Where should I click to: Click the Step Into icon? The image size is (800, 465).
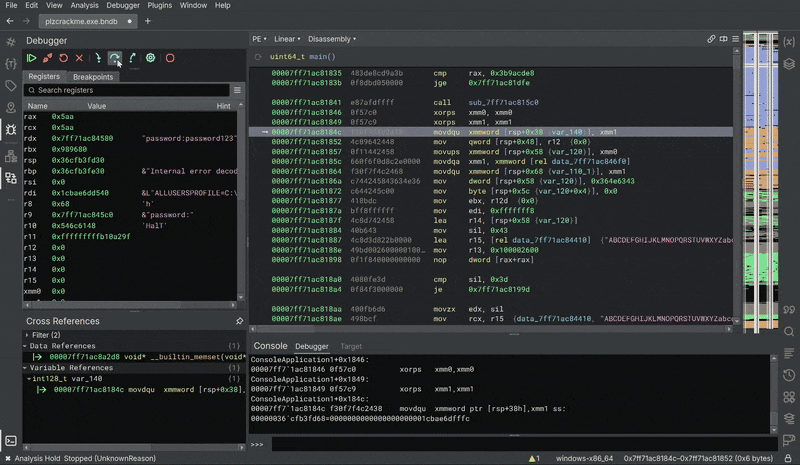click(98, 58)
